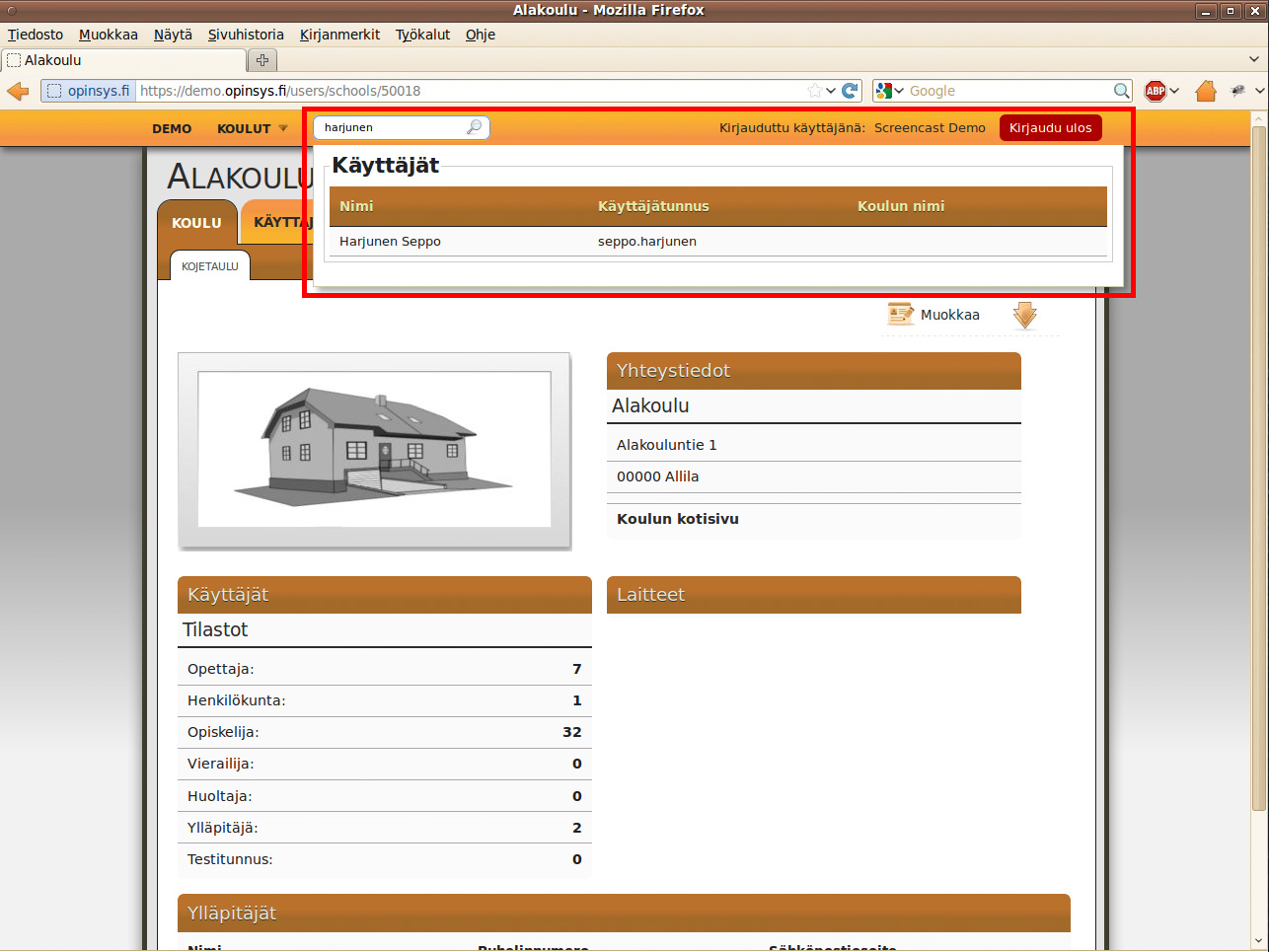Click the Muokkaa edit icon
Image resolution: width=1269 pixels, height=952 pixels.
tap(900, 315)
